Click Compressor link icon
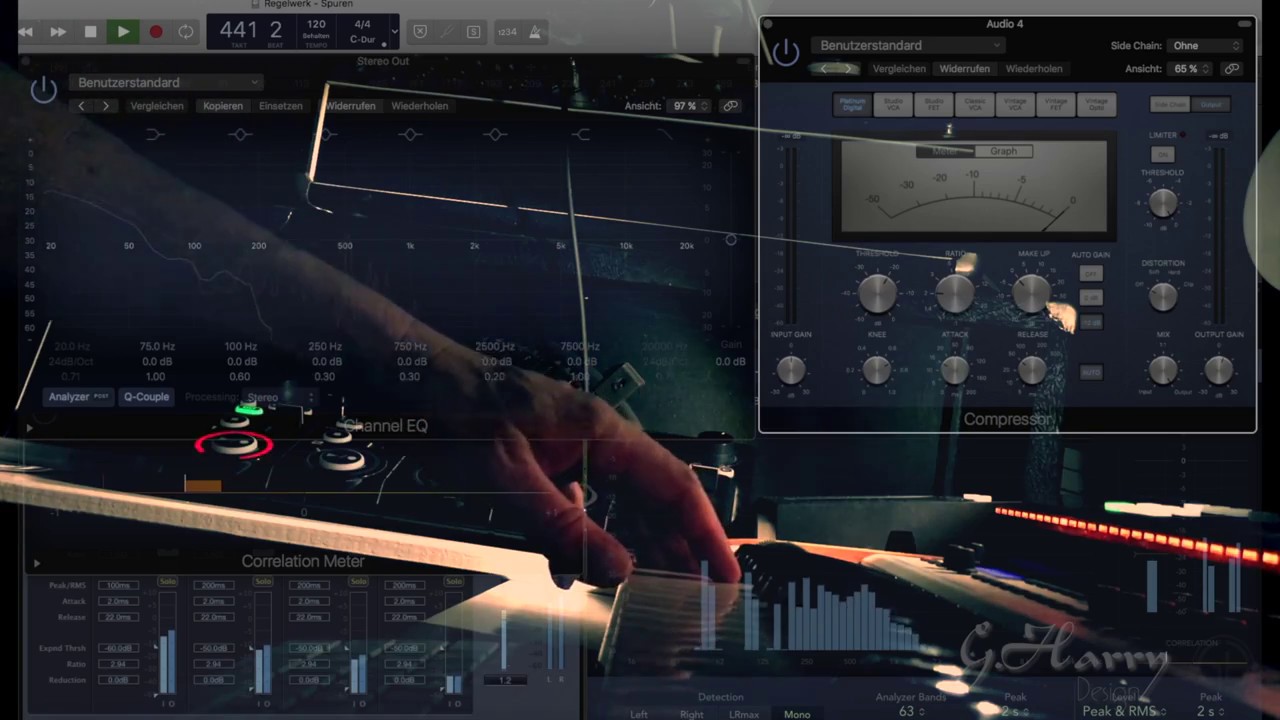1280x720 pixels. coord(1232,69)
